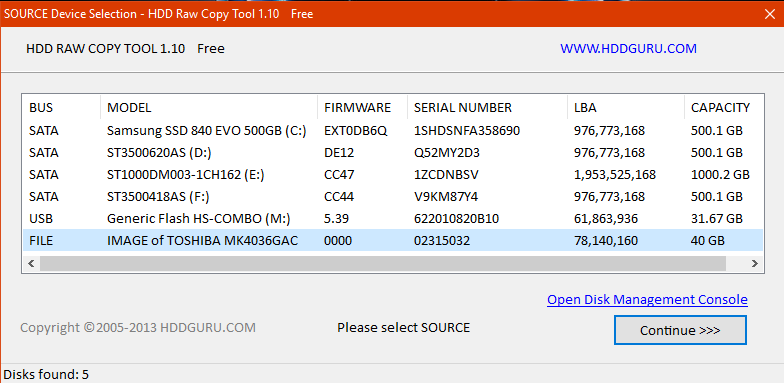Click the Continue >>> button
The width and height of the screenshot is (784, 383).
pyautogui.click(x=680, y=330)
